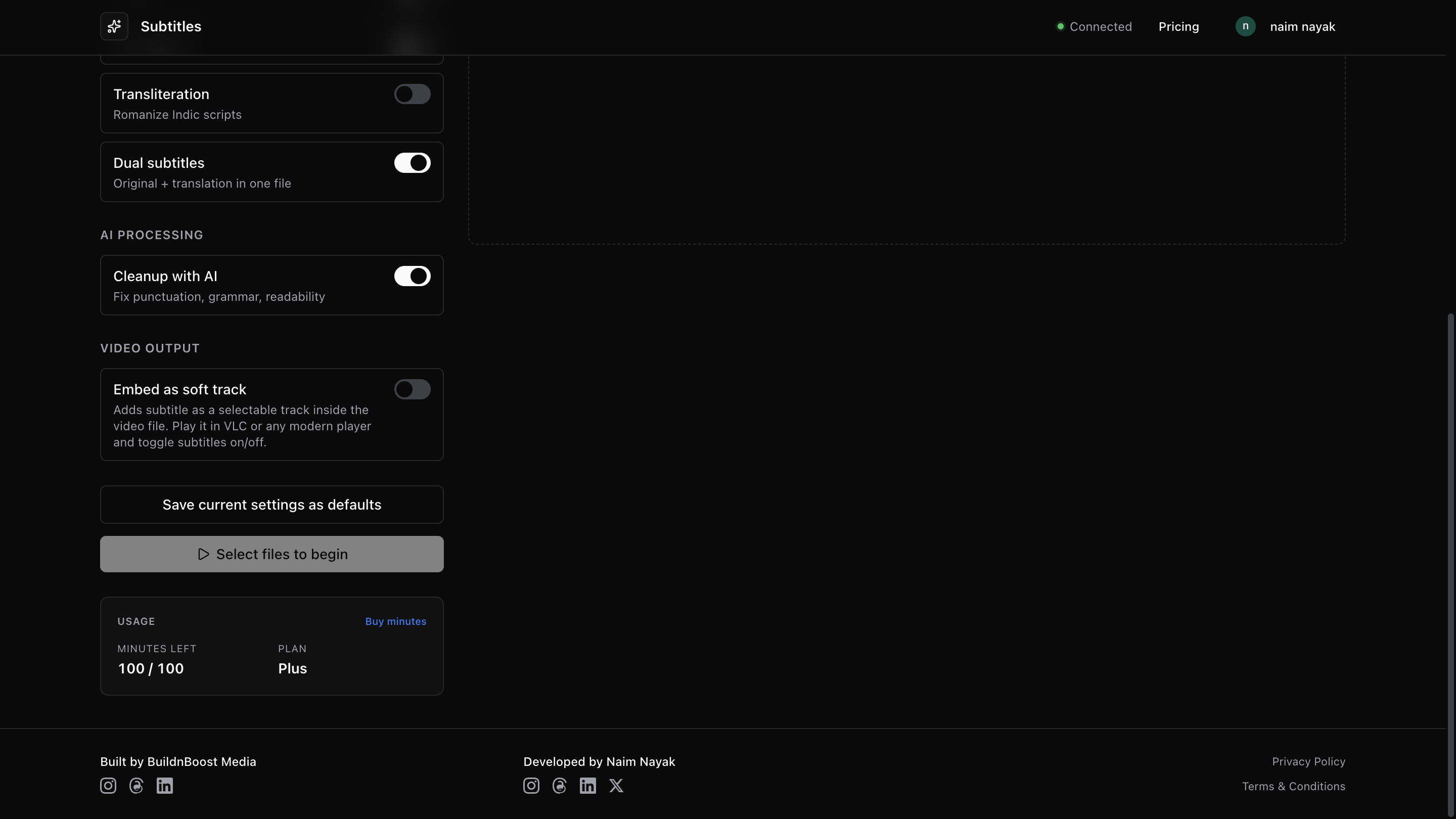Turn off Cleanup with AI toggle

412,277
